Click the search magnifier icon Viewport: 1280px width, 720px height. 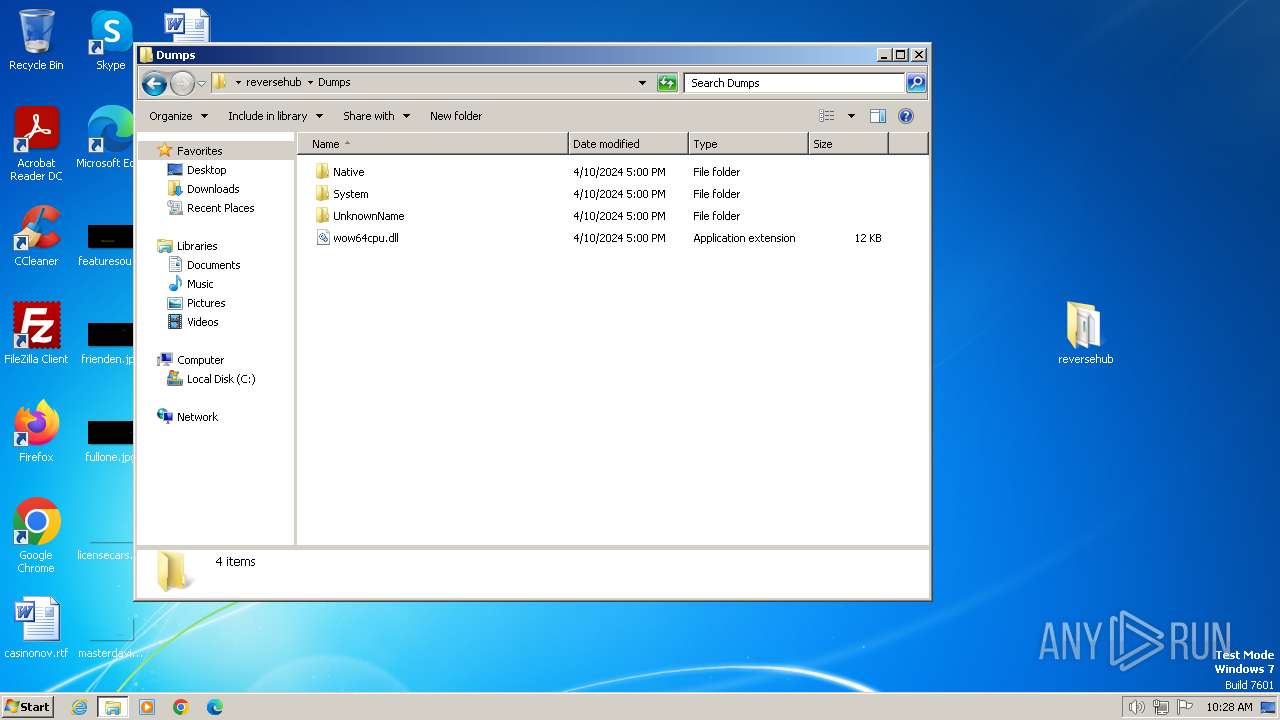(916, 83)
